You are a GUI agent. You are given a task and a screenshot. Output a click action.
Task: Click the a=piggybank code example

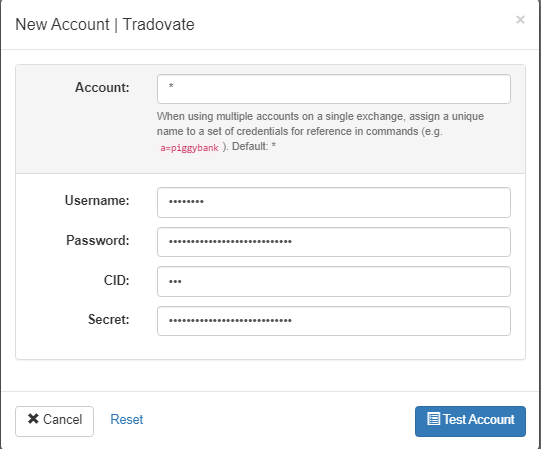[x=189, y=148]
